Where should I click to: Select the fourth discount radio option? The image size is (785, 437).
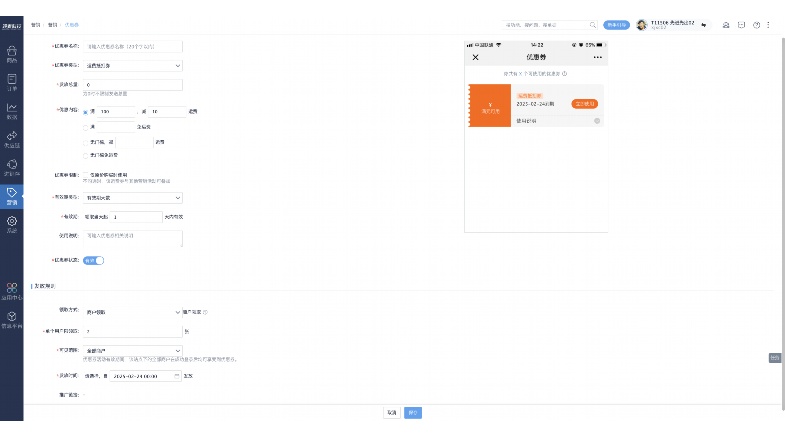coord(86,156)
